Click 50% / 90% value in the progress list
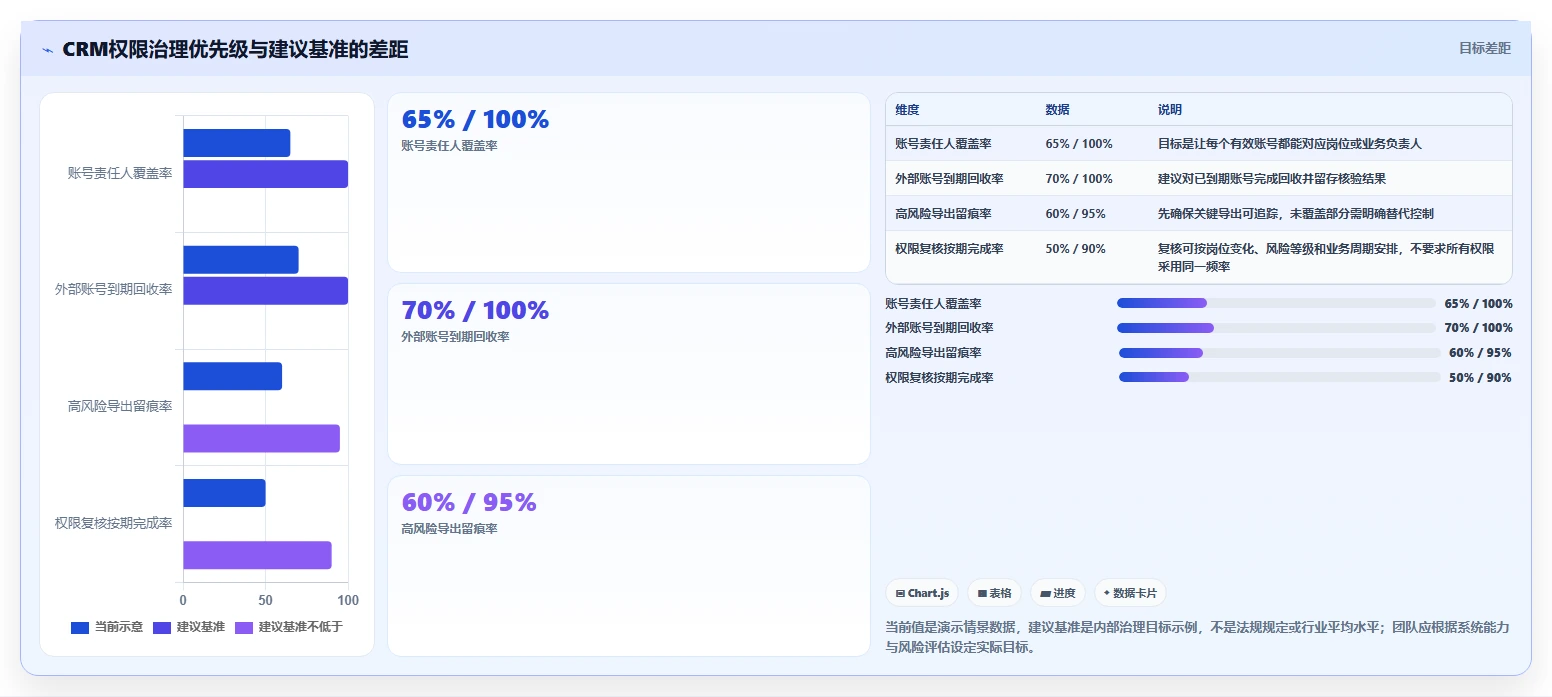Viewport: 1552px width, 697px height. (x=1480, y=378)
